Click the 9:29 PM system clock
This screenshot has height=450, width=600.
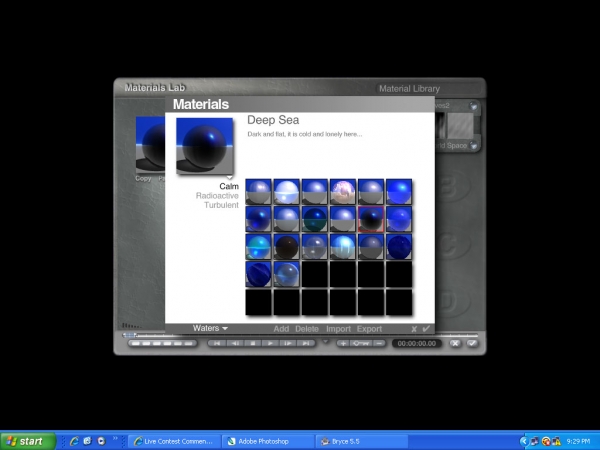pyautogui.click(x=578, y=442)
